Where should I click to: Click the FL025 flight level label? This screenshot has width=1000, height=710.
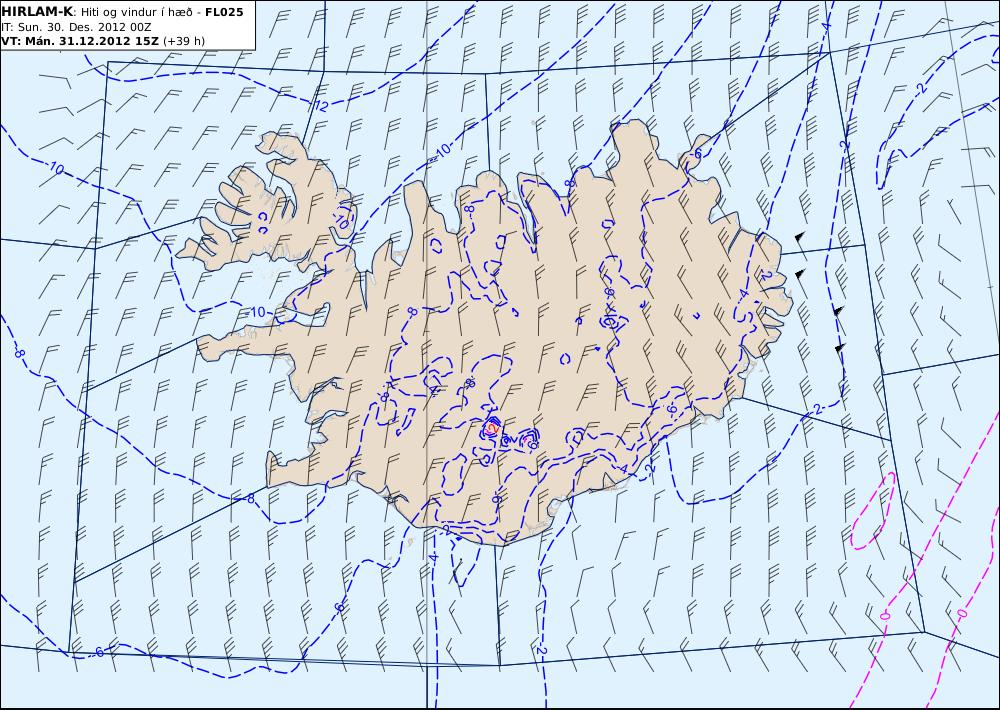tap(224, 12)
